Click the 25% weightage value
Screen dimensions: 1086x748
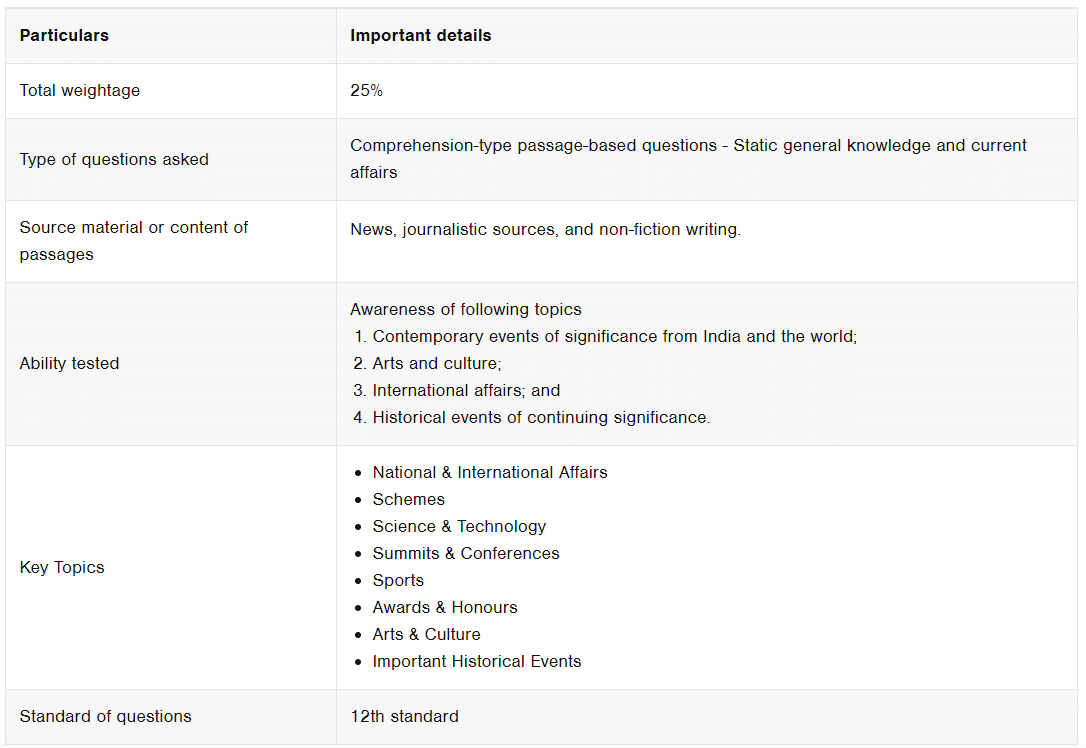pos(366,91)
